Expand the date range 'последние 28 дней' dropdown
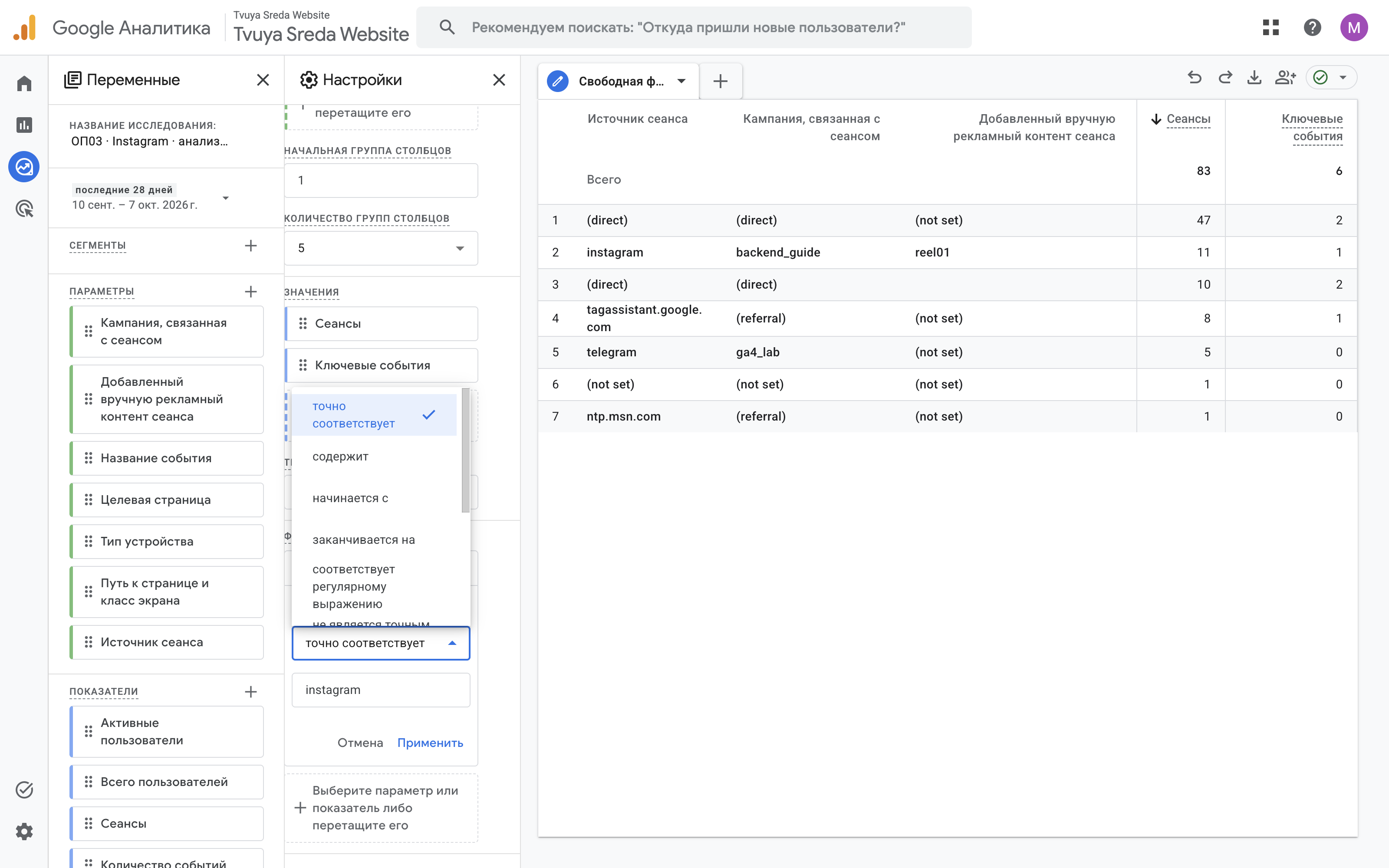The image size is (1389, 868). coord(226,198)
